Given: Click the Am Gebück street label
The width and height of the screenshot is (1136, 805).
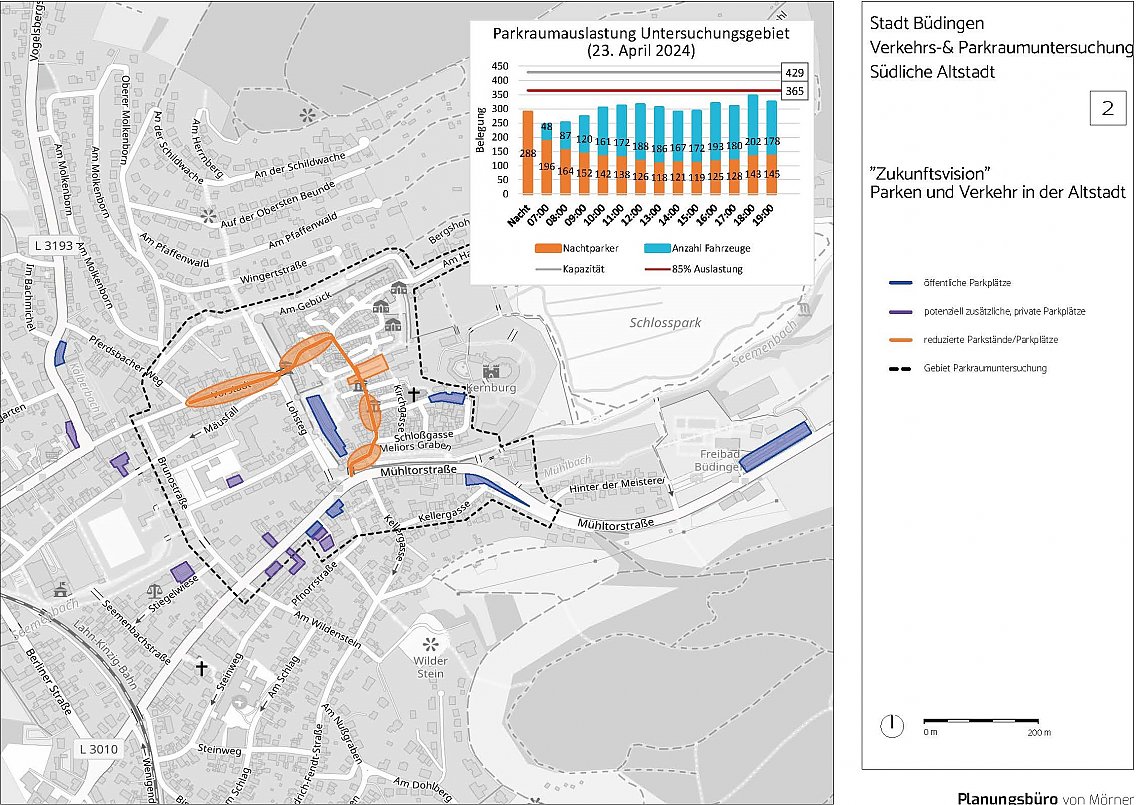Looking at the screenshot, I should (304, 304).
